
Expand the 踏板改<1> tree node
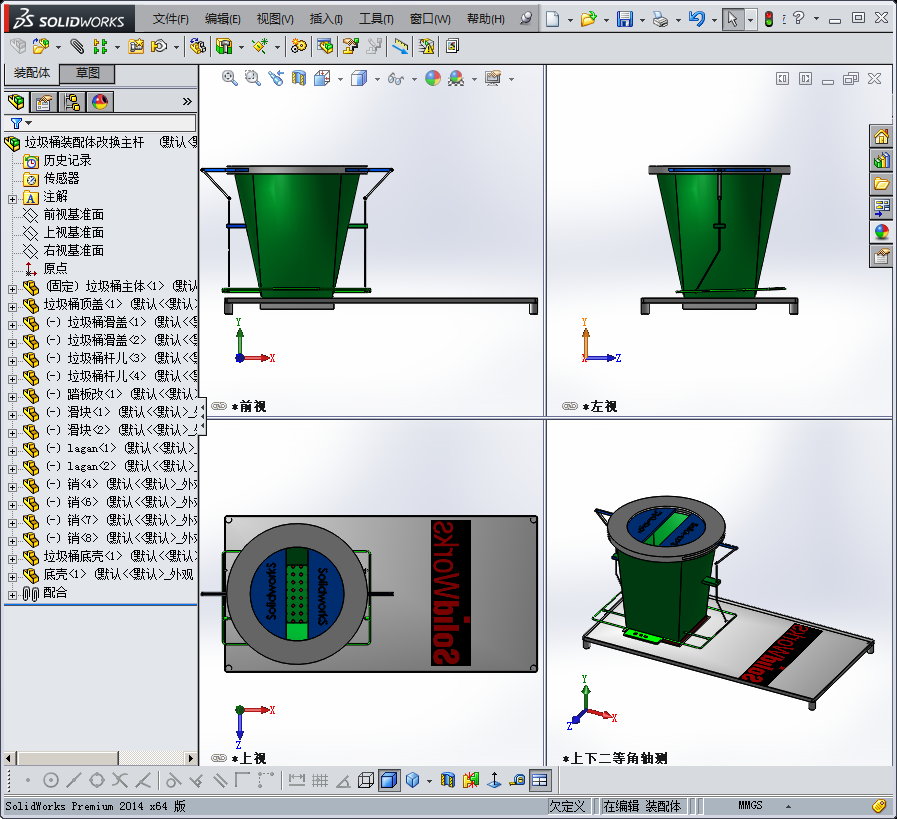pyautogui.click(x=13, y=397)
